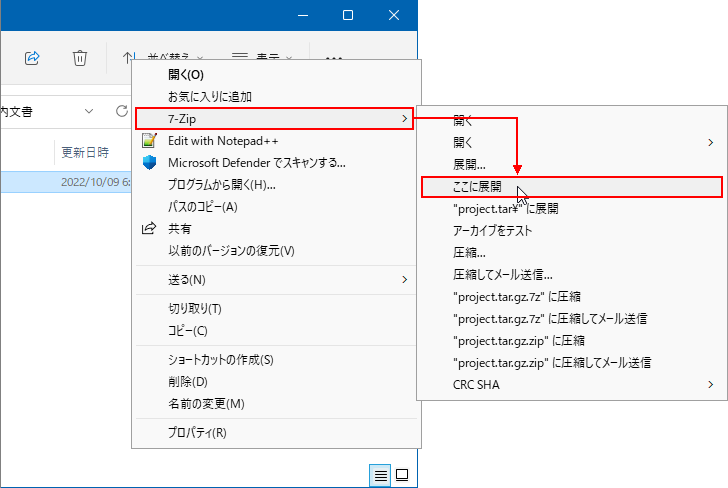Choose 圧縮してメール送信...
728x488 pixels.
pyautogui.click(x=572, y=274)
